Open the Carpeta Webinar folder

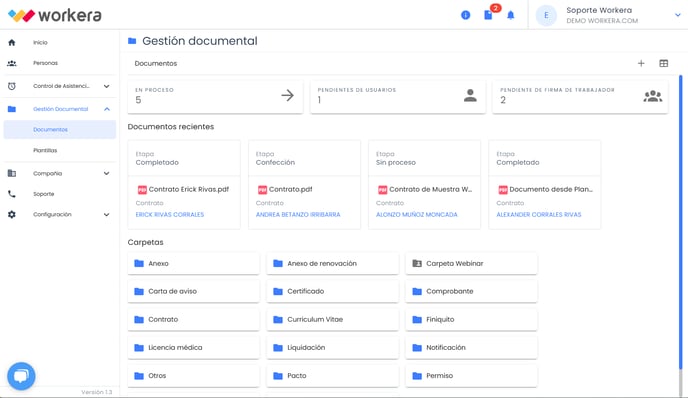[x=471, y=264]
